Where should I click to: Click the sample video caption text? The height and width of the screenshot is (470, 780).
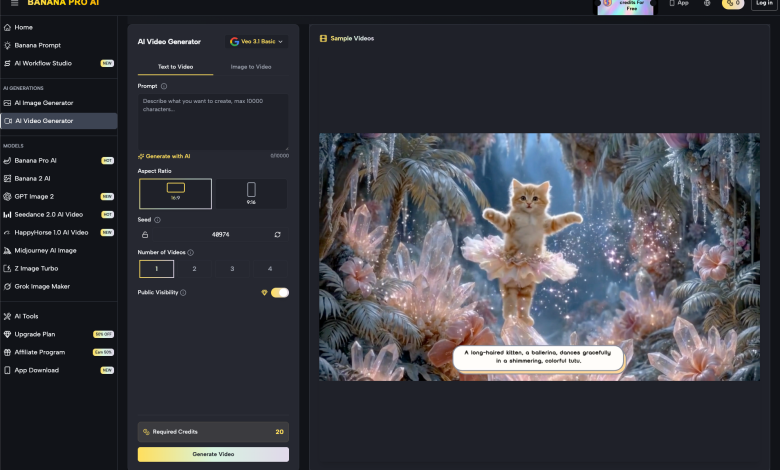tap(538, 357)
